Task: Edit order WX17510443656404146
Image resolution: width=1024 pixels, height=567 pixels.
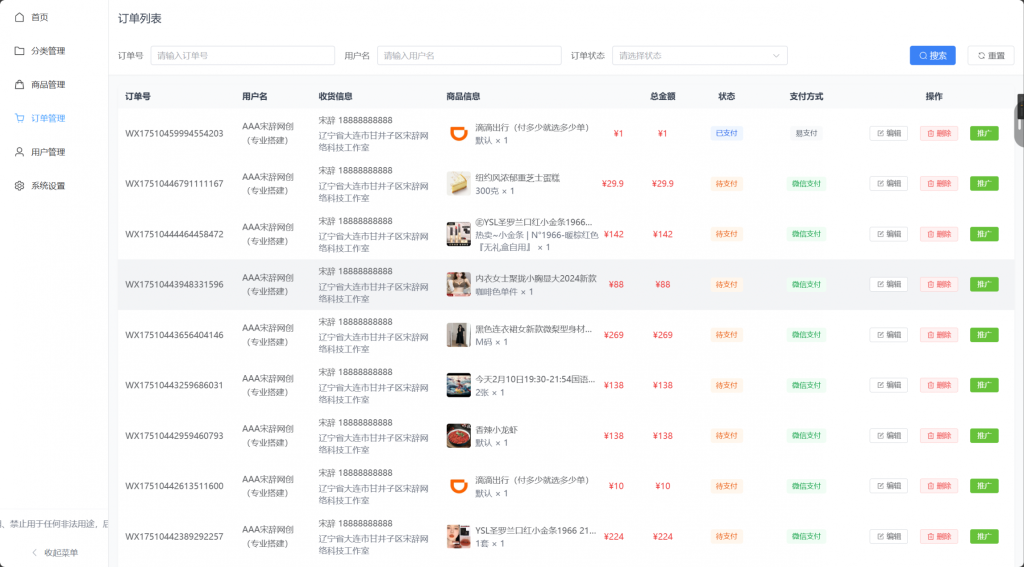Action: pos(888,334)
